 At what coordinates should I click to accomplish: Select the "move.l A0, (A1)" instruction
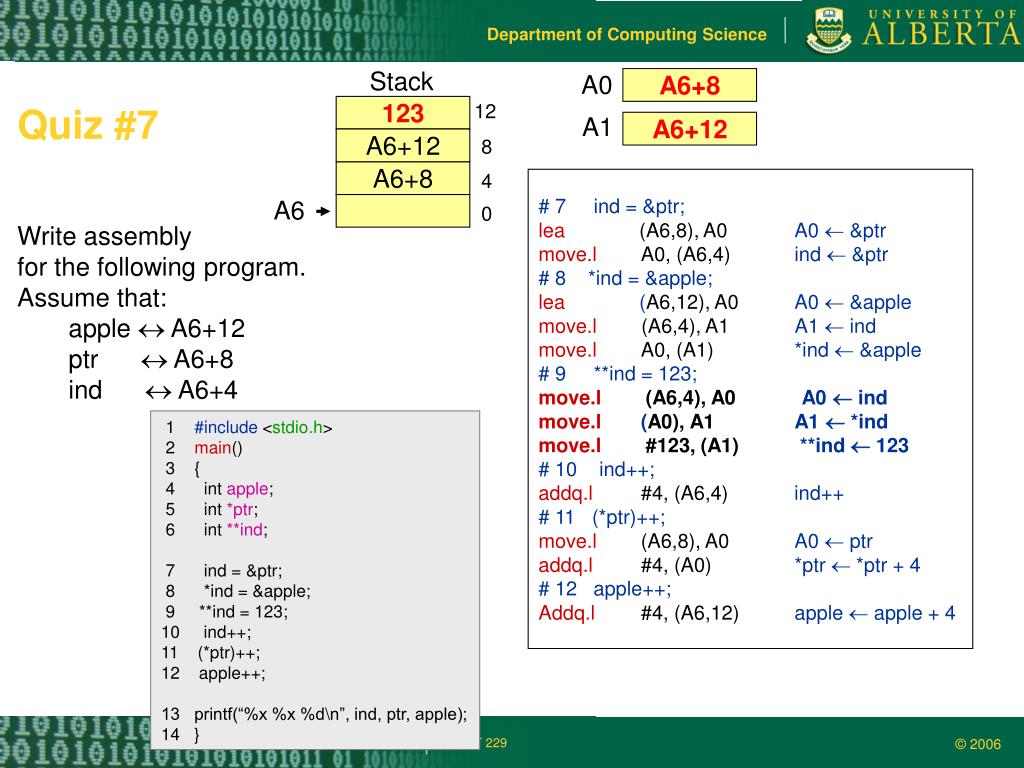pyautogui.click(x=626, y=350)
